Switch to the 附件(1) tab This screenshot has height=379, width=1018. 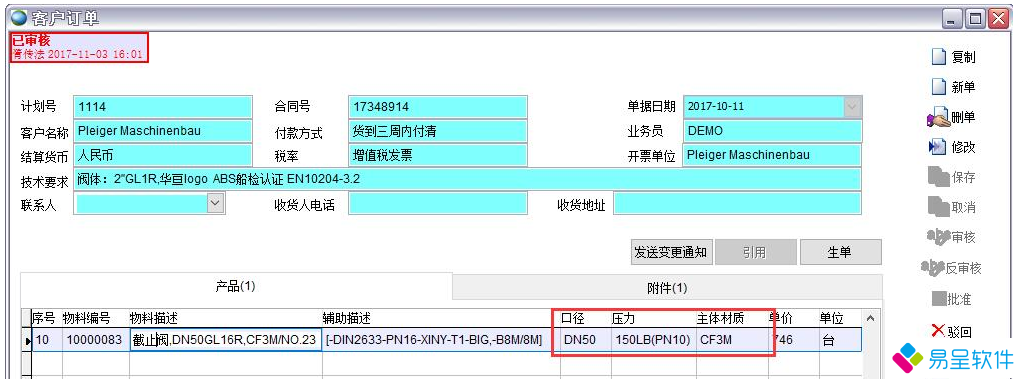[x=667, y=287]
